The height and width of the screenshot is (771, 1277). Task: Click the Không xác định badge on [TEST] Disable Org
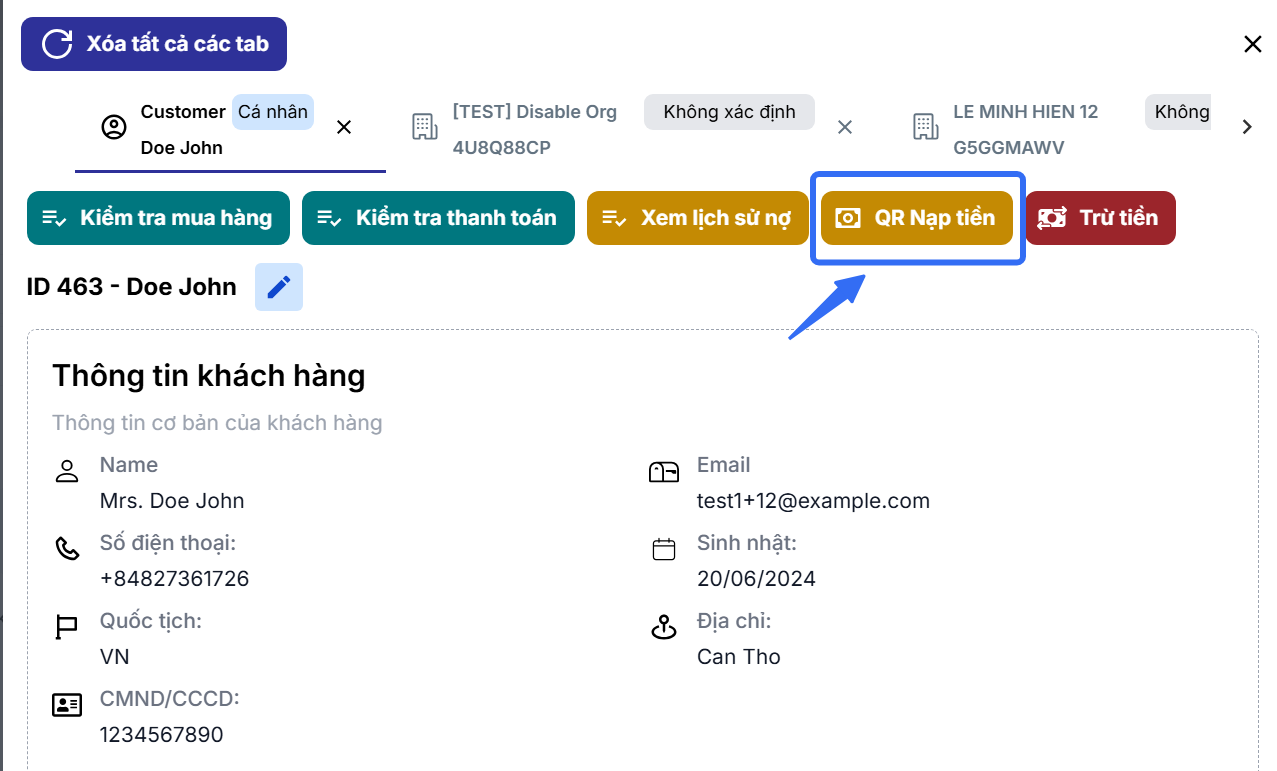[729, 112]
